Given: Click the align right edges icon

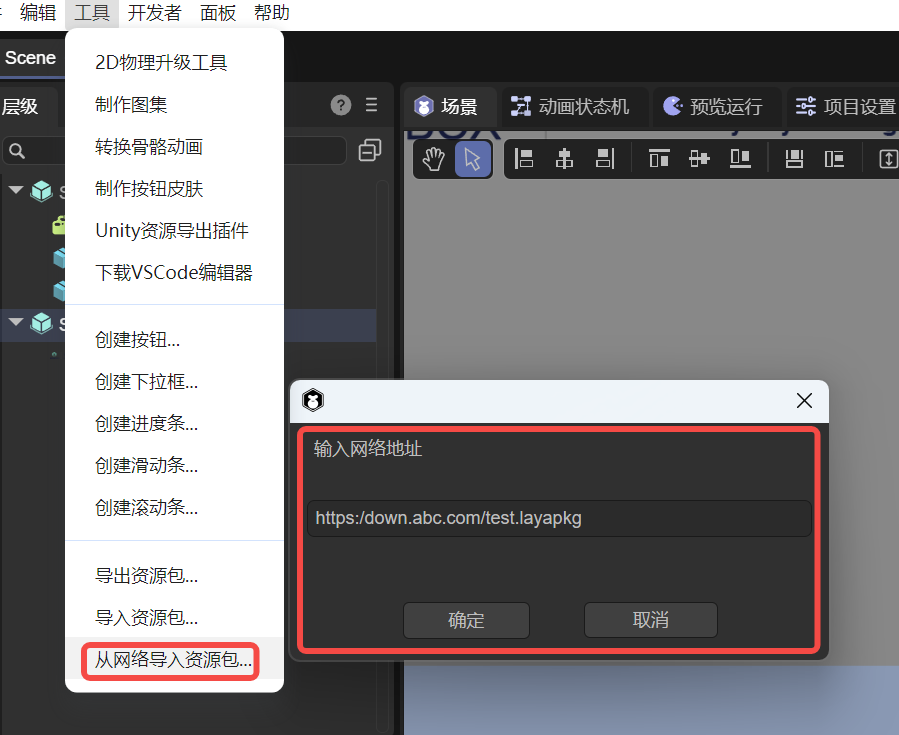Looking at the screenshot, I should pyautogui.click(x=605, y=159).
